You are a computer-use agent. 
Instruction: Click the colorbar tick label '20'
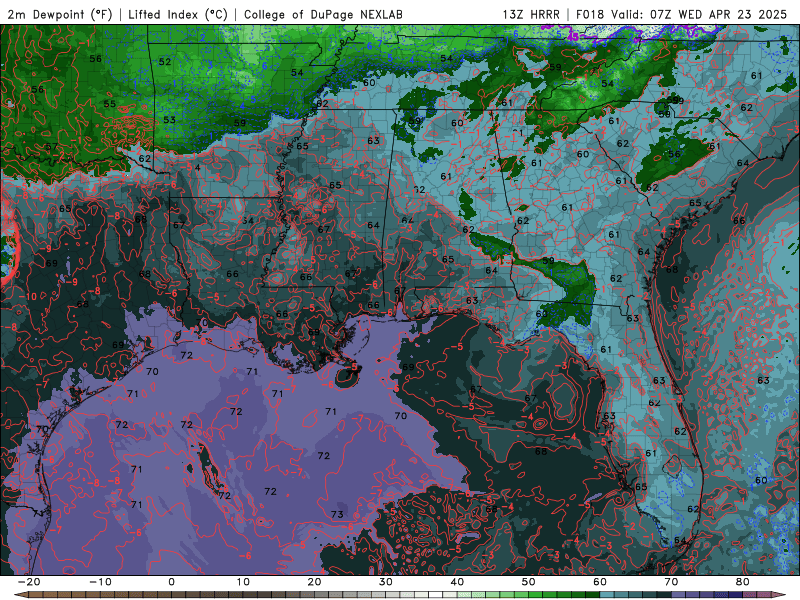[x=314, y=582]
